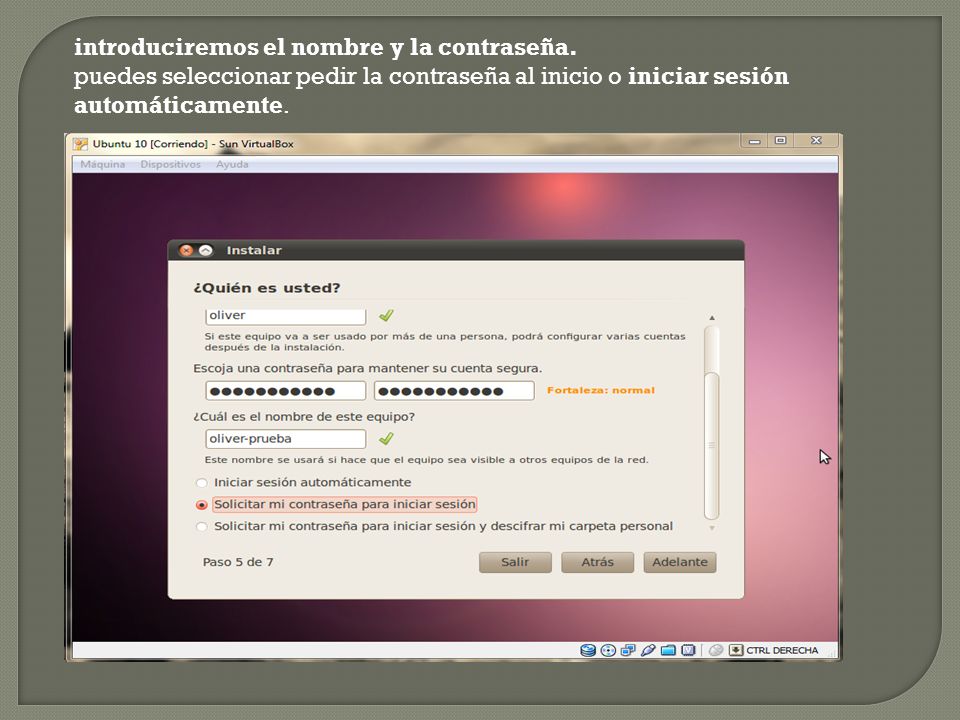Click the mouse integration status icon
960x720 pixels.
[716, 650]
